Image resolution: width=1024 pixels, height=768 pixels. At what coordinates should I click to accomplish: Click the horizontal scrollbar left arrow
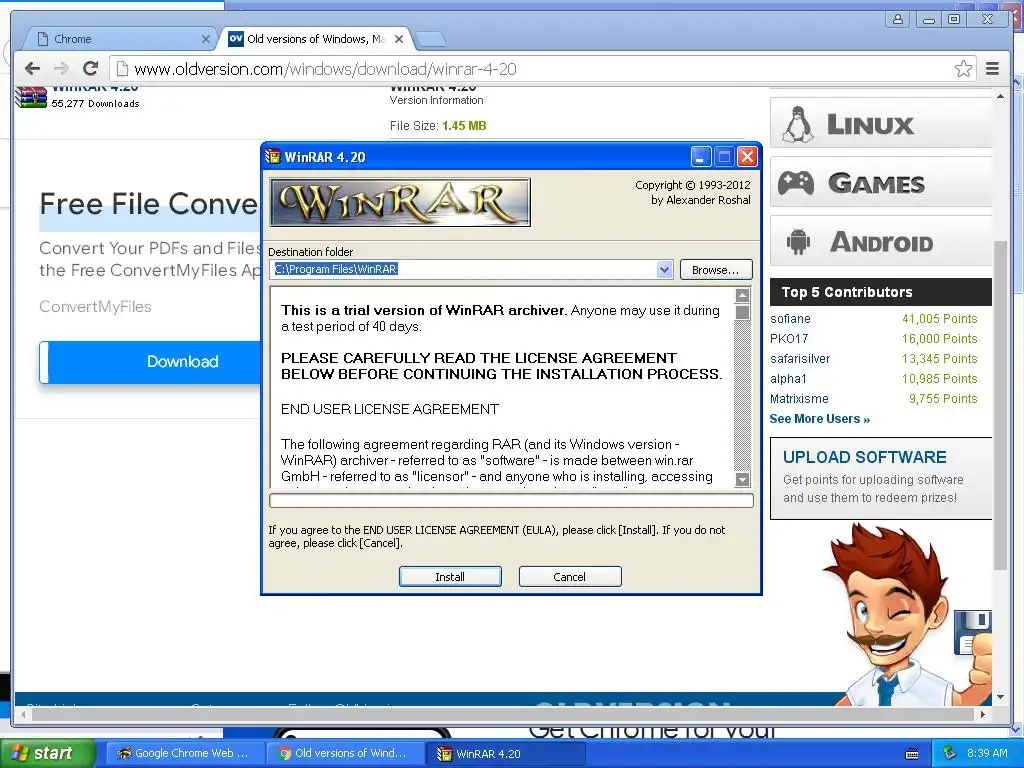[23, 714]
